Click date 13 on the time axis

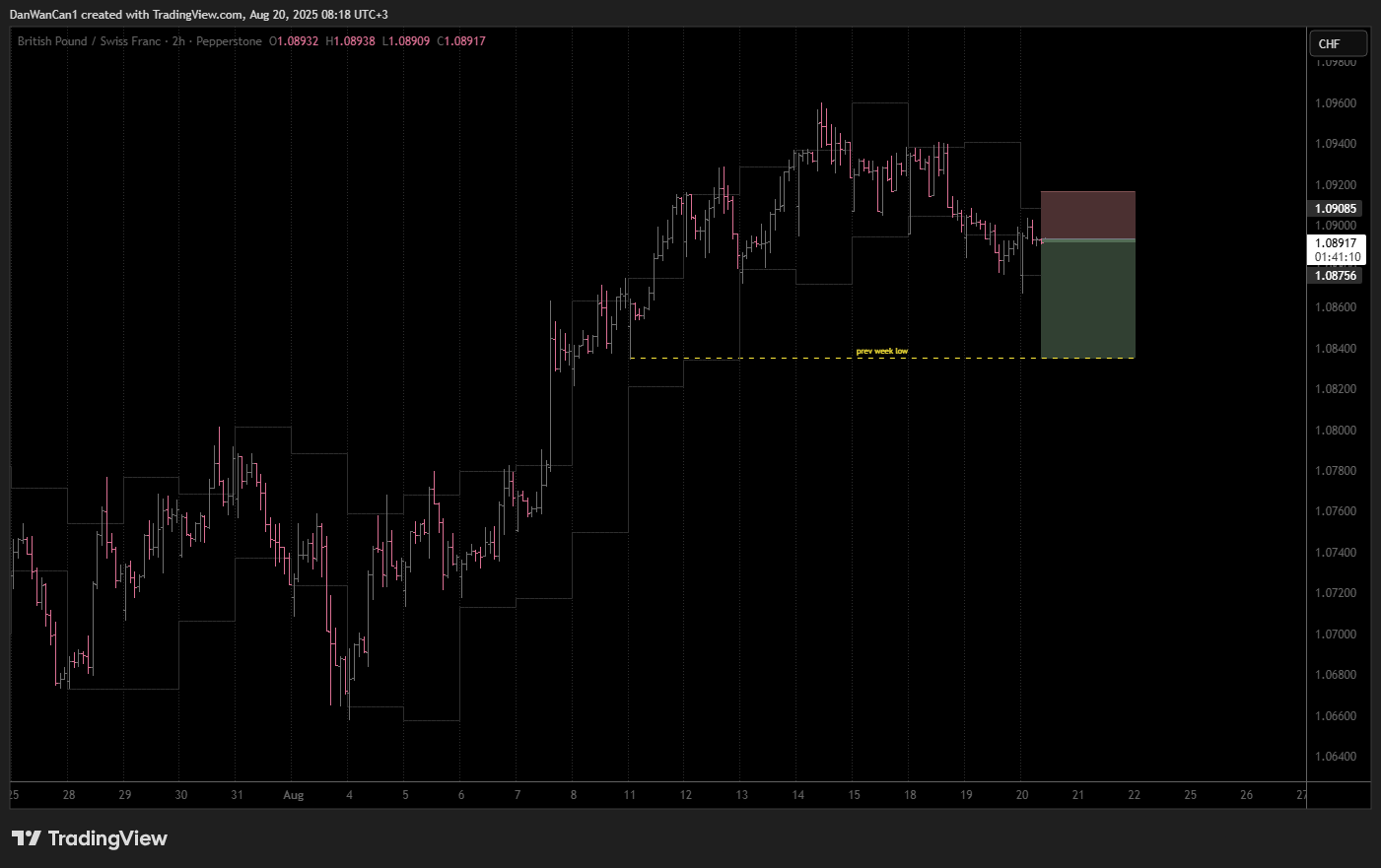tap(742, 795)
